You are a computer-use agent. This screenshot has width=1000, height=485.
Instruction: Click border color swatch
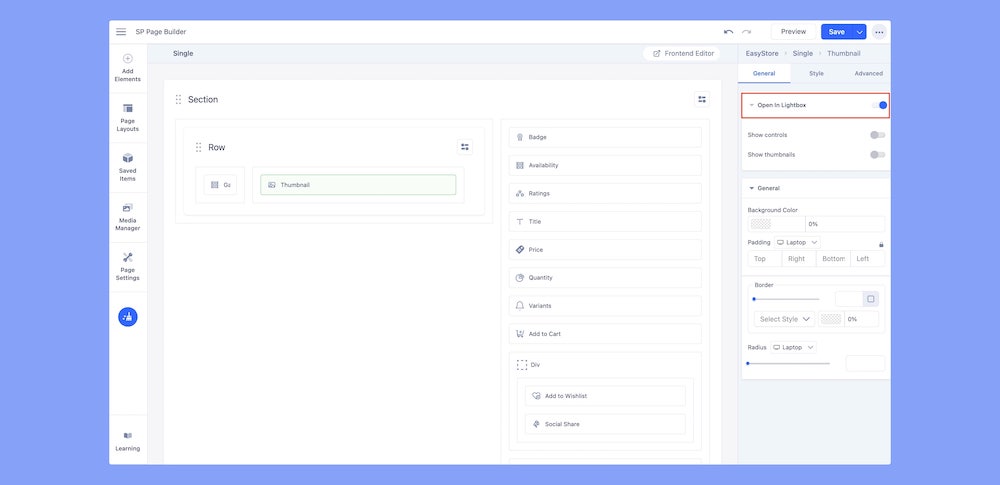point(831,319)
